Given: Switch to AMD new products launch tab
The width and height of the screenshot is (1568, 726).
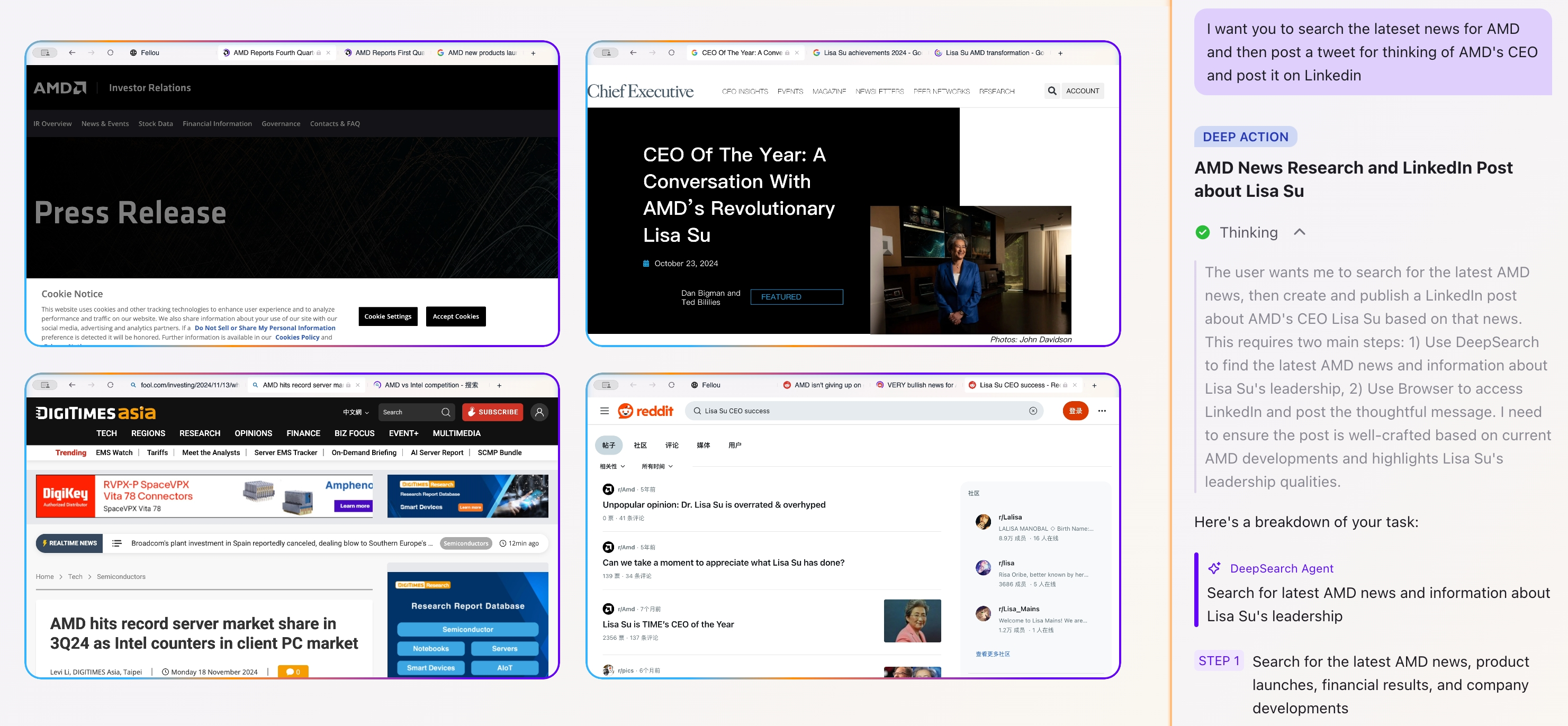Looking at the screenshot, I should click(x=476, y=53).
